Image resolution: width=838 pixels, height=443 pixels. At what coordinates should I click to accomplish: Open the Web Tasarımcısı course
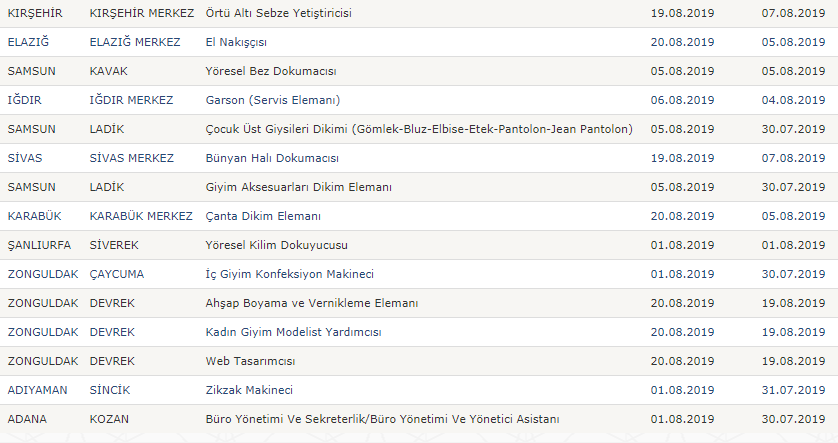tap(250, 361)
